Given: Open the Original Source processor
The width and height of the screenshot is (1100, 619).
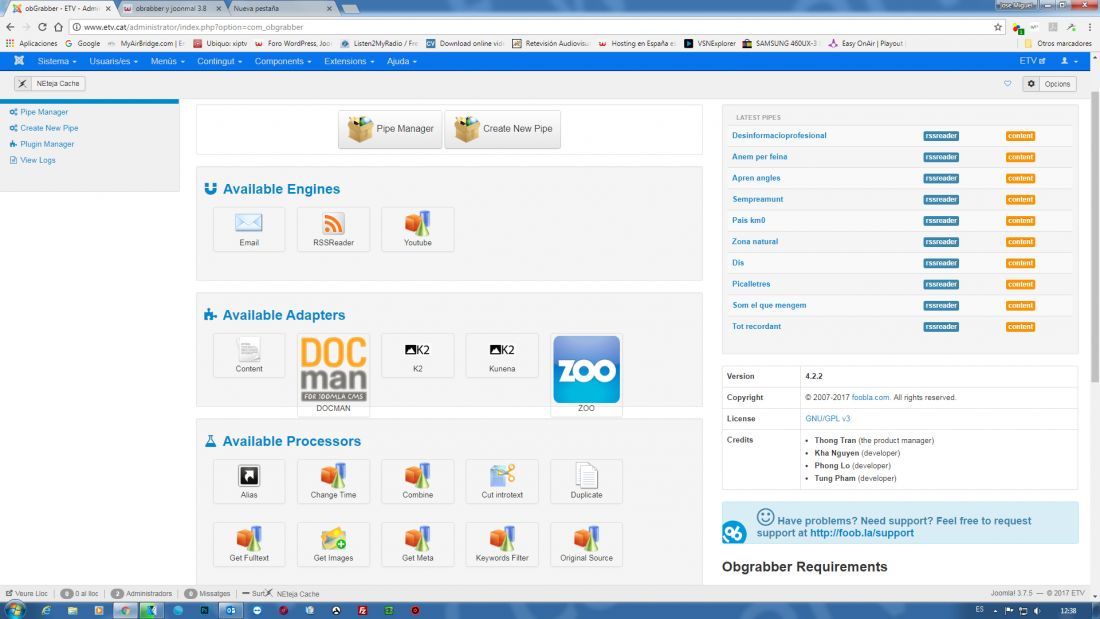Looking at the screenshot, I should pyautogui.click(x=586, y=545).
